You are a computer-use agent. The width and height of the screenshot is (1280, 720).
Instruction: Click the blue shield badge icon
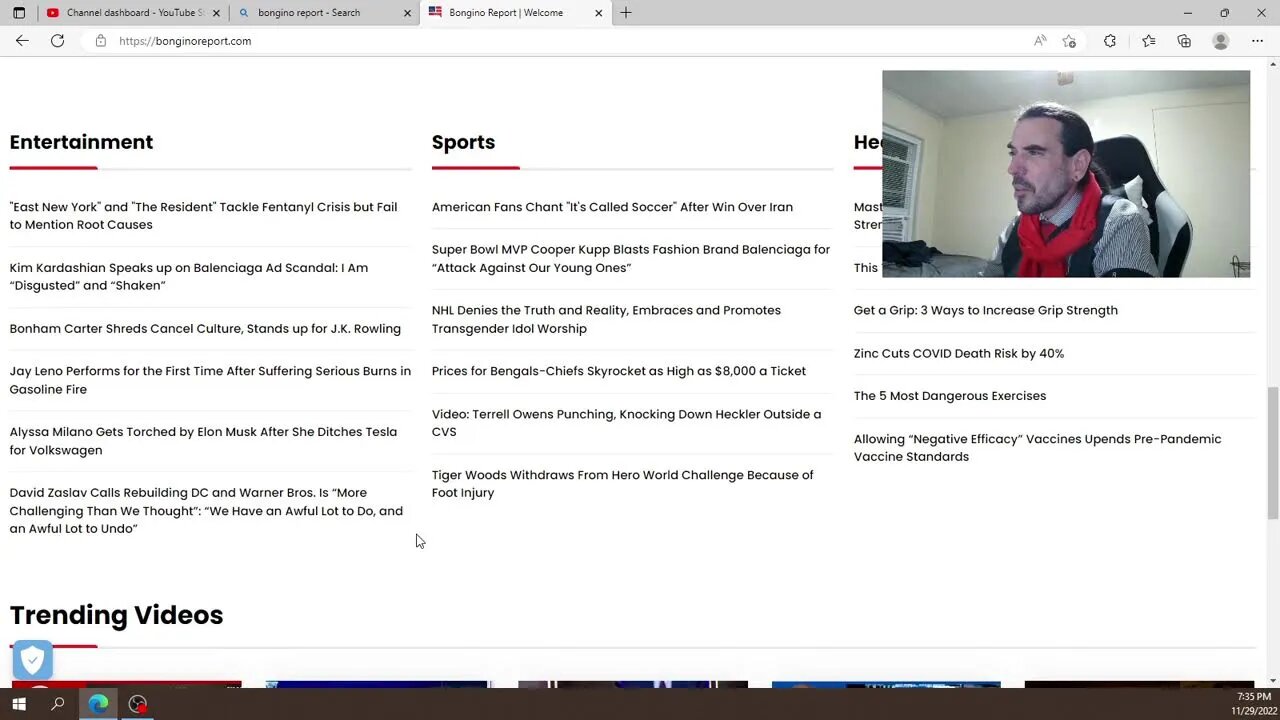click(32, 660)
